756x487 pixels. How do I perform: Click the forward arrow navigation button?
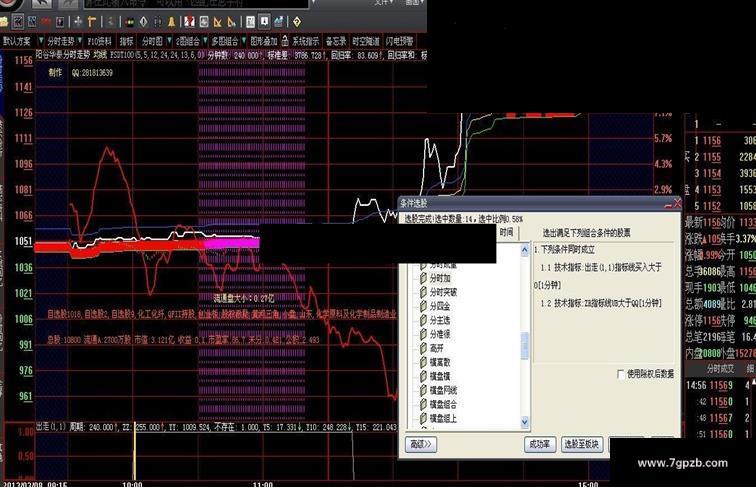(68, 4)
